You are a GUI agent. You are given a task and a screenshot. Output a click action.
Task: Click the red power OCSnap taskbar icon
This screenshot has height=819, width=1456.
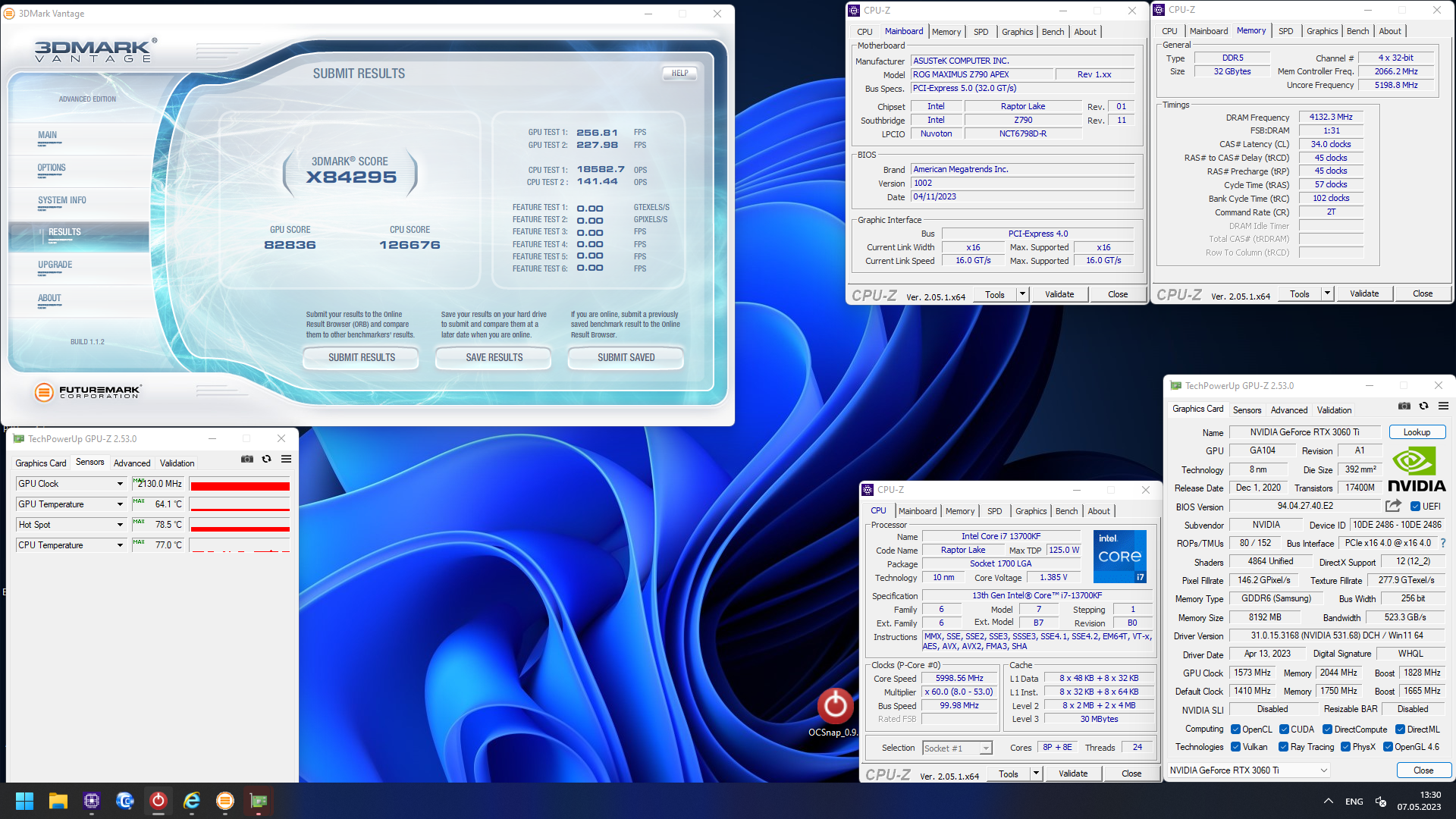(x=158, y=801)
